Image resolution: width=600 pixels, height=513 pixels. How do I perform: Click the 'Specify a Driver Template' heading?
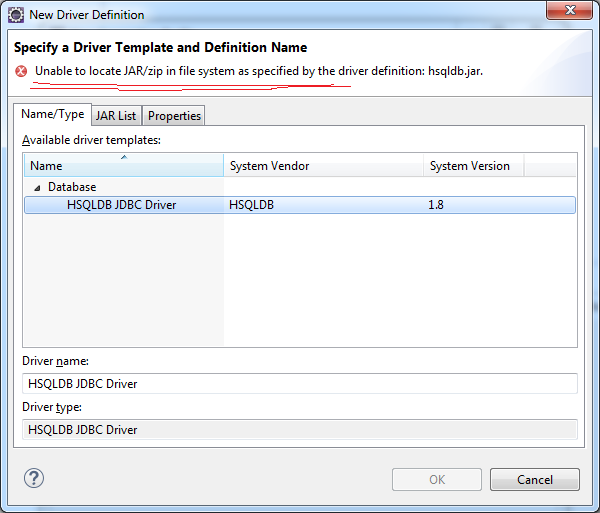160,47
